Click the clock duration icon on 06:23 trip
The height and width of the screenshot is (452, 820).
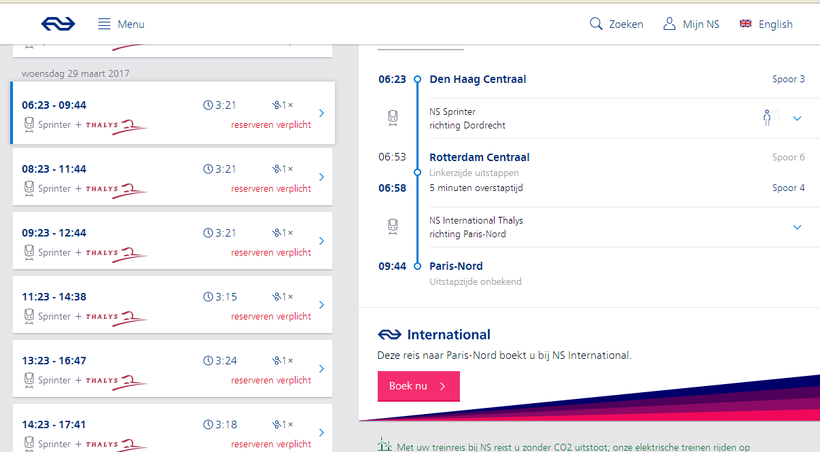tap(208, 105)
